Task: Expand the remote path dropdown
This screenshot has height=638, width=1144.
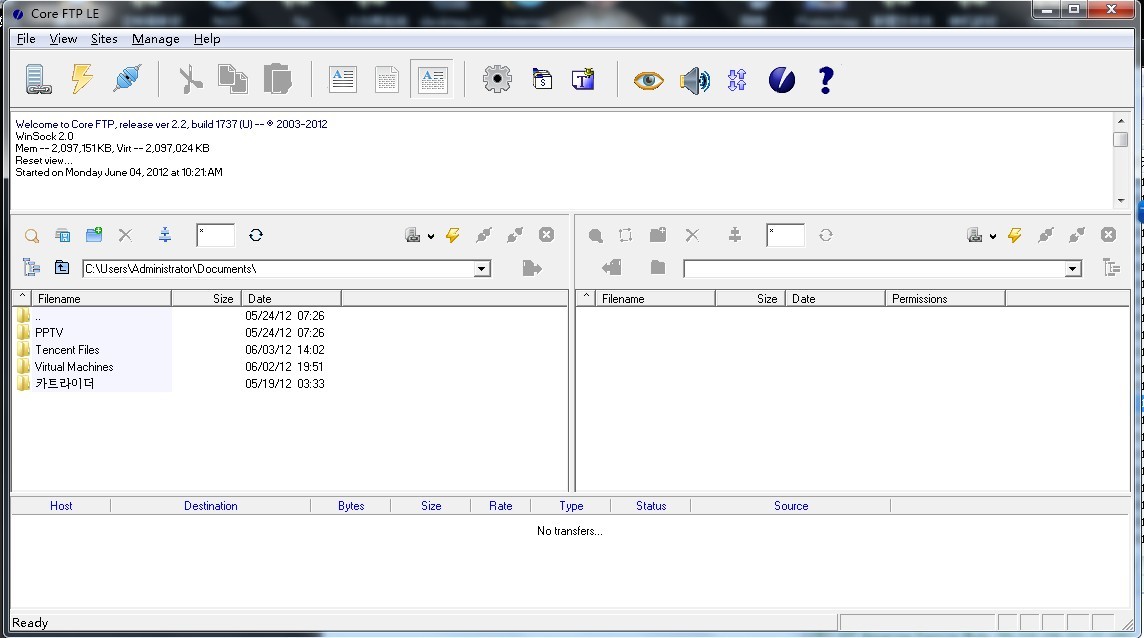Action: [x=1073, y=268]
